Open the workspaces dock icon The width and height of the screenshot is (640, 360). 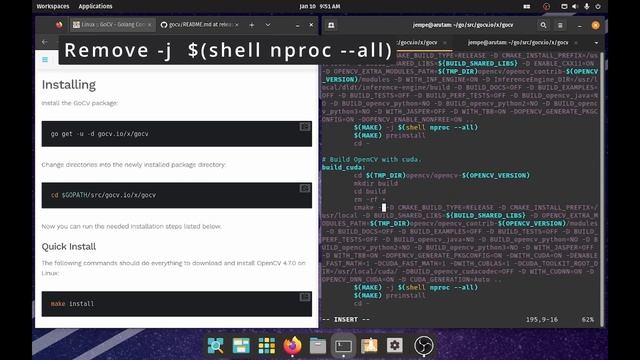241,345
